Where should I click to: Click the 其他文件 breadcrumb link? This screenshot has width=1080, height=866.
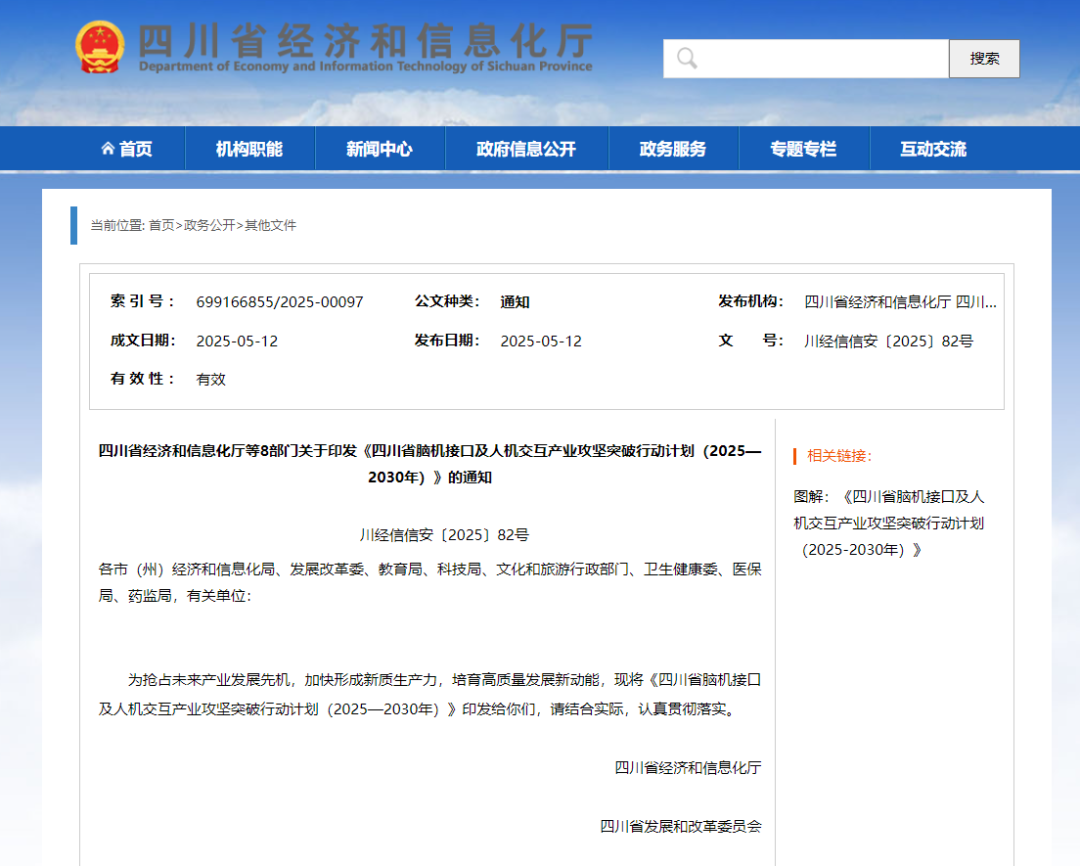(x=271, y=225)
